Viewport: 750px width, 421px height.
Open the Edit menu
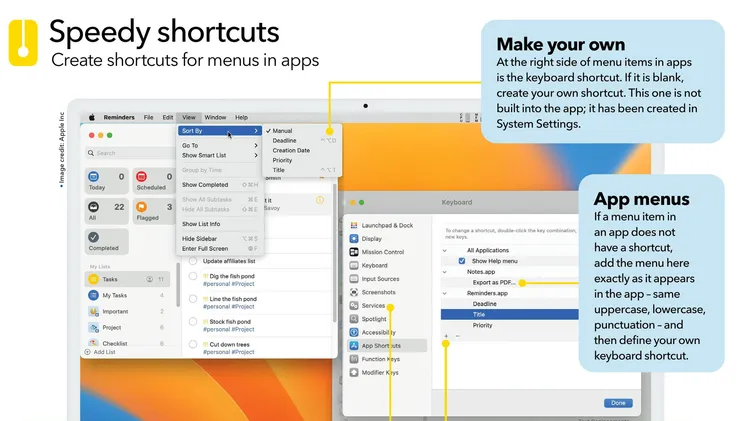167,117
